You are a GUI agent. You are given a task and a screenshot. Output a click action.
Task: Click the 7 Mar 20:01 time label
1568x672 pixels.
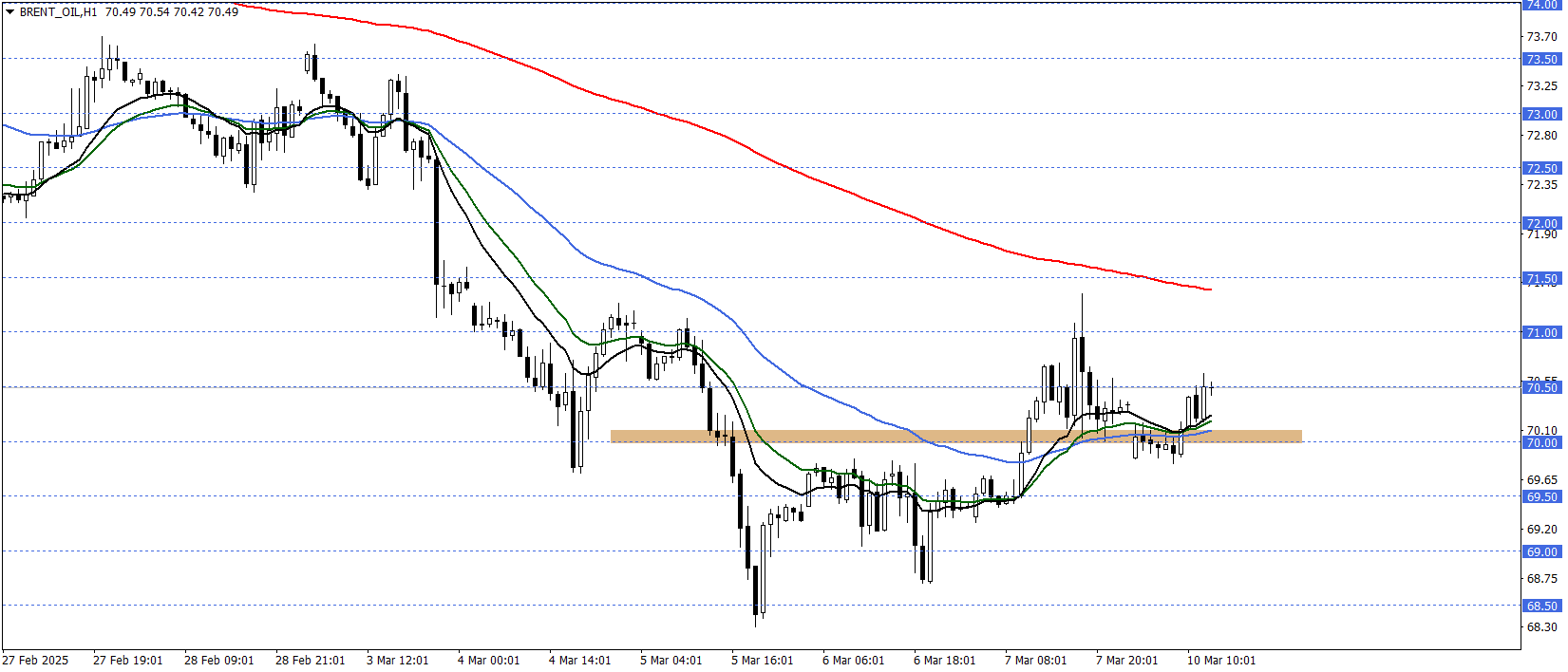[1127, 660]
